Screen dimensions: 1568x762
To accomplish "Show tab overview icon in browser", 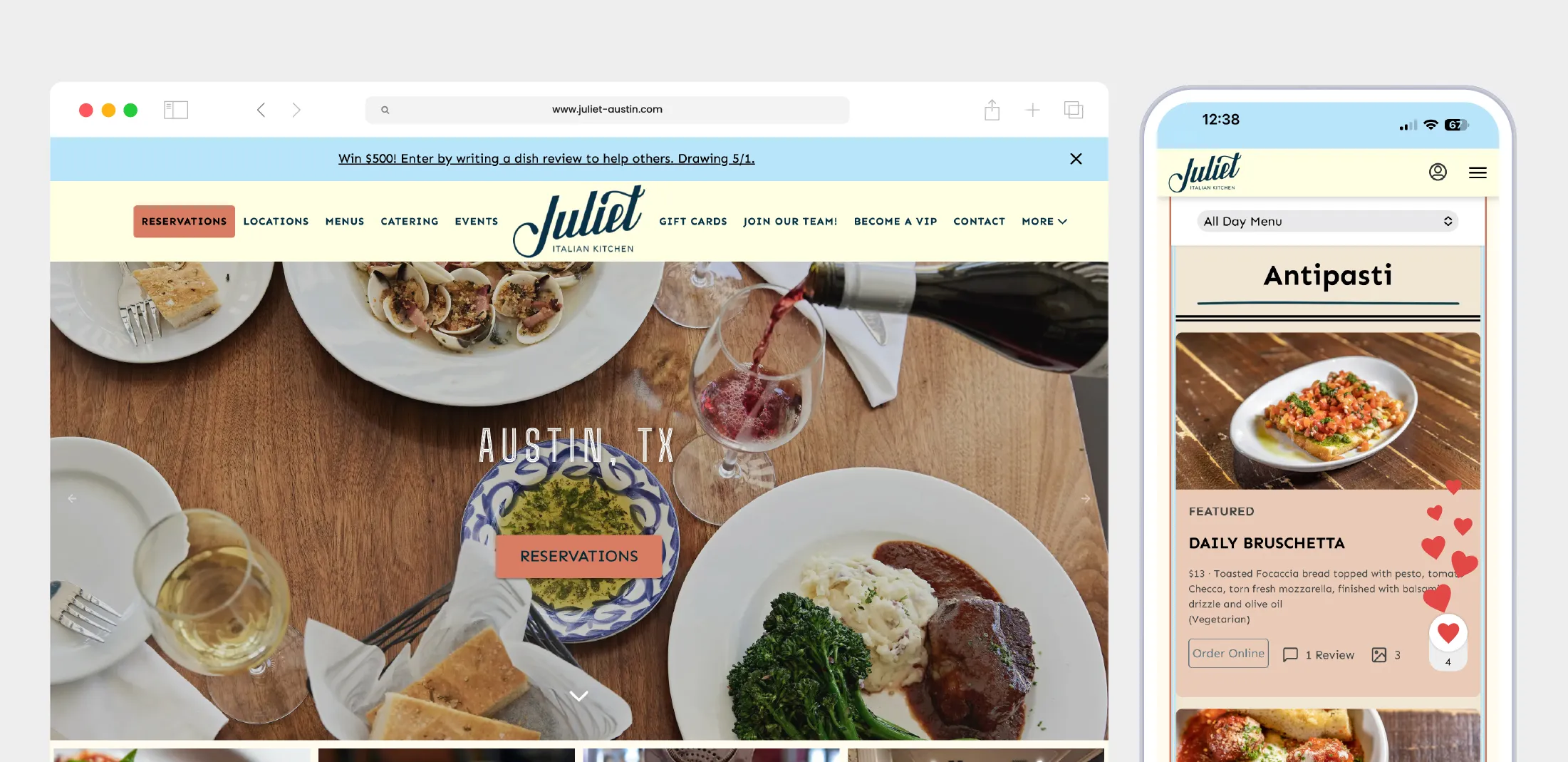I will pyautogui.click(x=1074, y=110).
